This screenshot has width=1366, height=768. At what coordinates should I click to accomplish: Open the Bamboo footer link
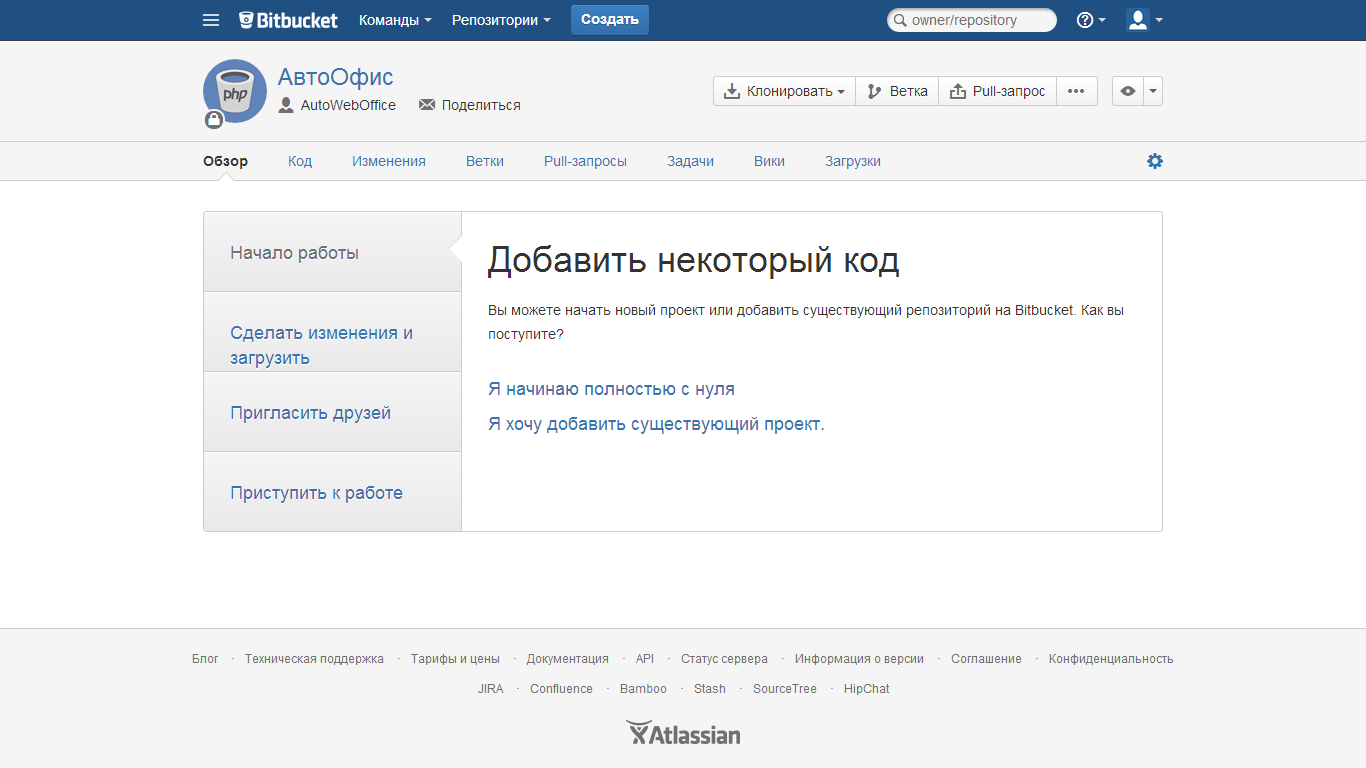tap(643, 689)
